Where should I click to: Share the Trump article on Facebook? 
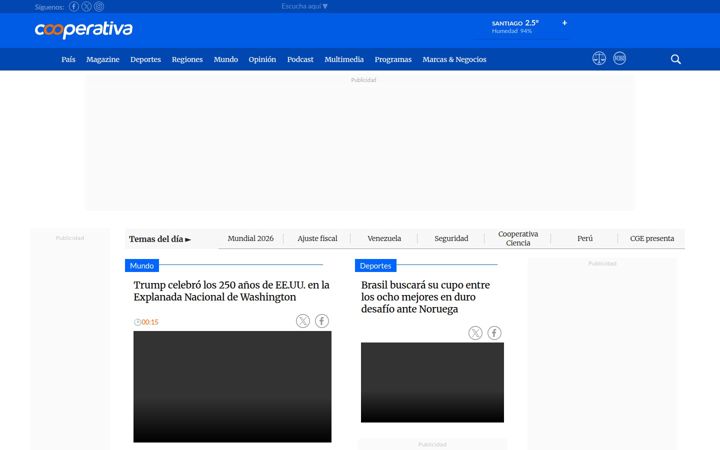point(322,321)
